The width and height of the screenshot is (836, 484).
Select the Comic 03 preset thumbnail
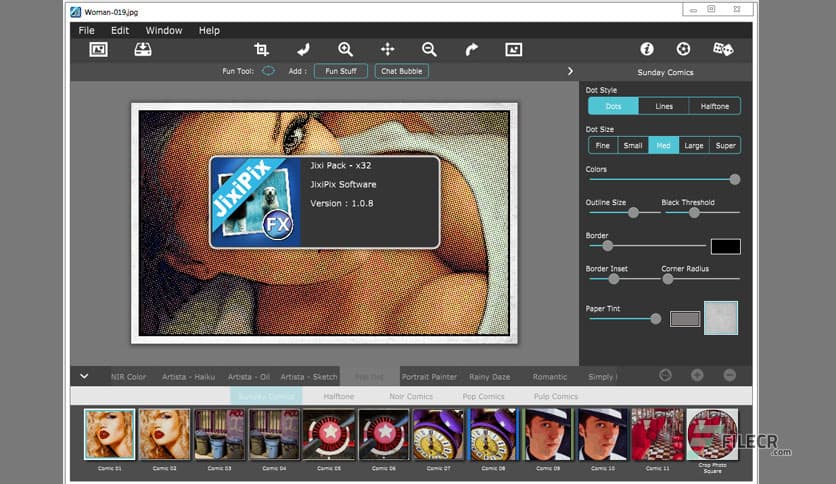[219, 434]
